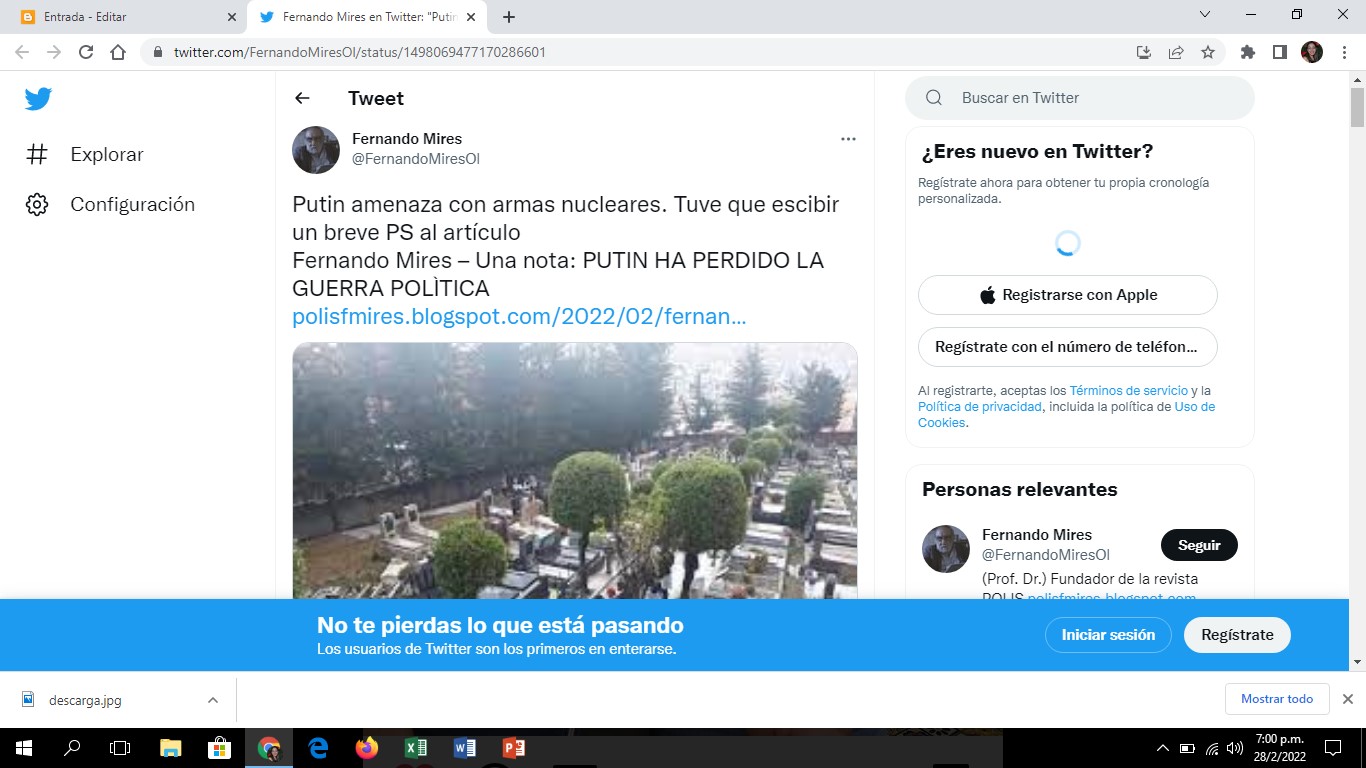Open Fernando Mires in Personas relevantes
Screen dimensions: 1366x768
click(x=1037, y=535)
